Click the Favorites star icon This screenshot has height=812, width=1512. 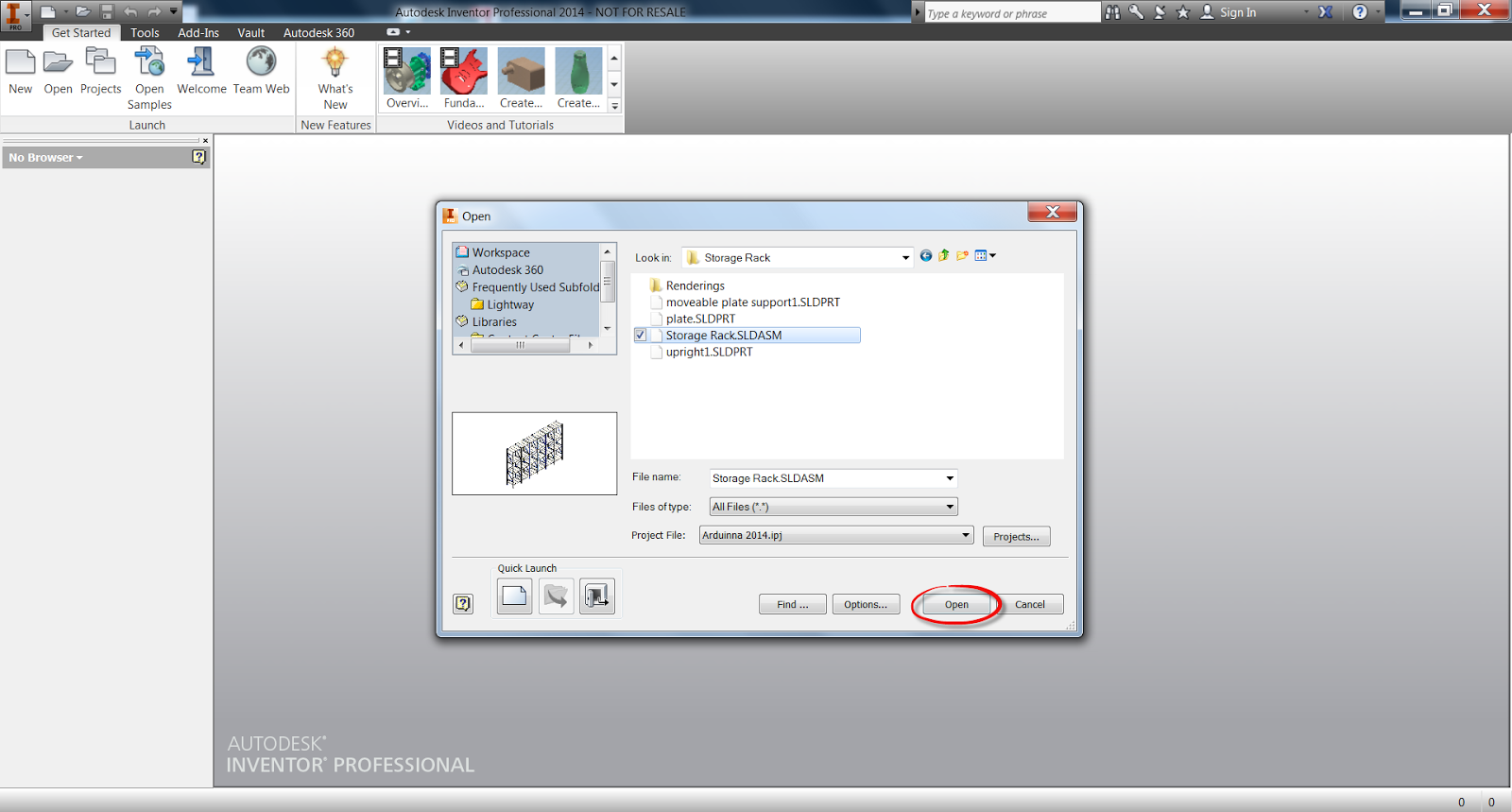[1182, 12]
